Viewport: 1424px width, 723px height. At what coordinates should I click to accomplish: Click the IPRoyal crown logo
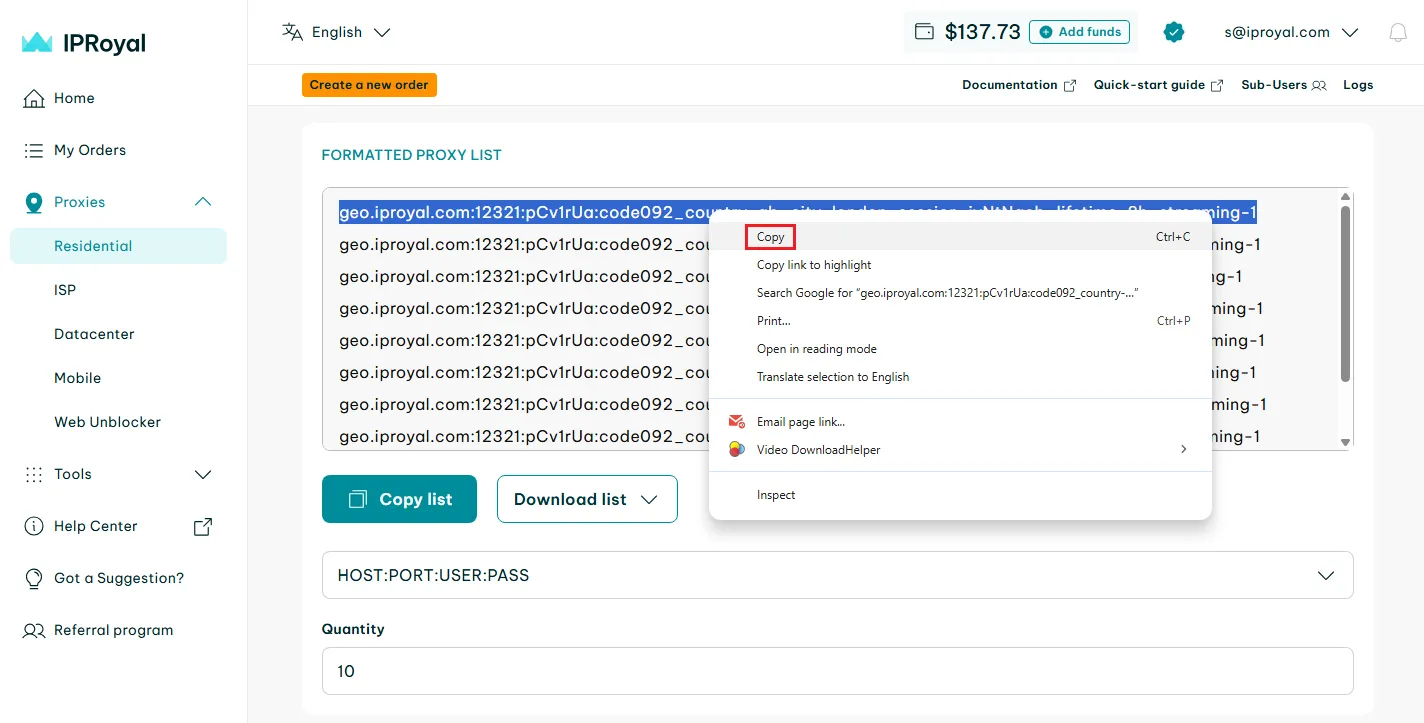click(37, 43)
